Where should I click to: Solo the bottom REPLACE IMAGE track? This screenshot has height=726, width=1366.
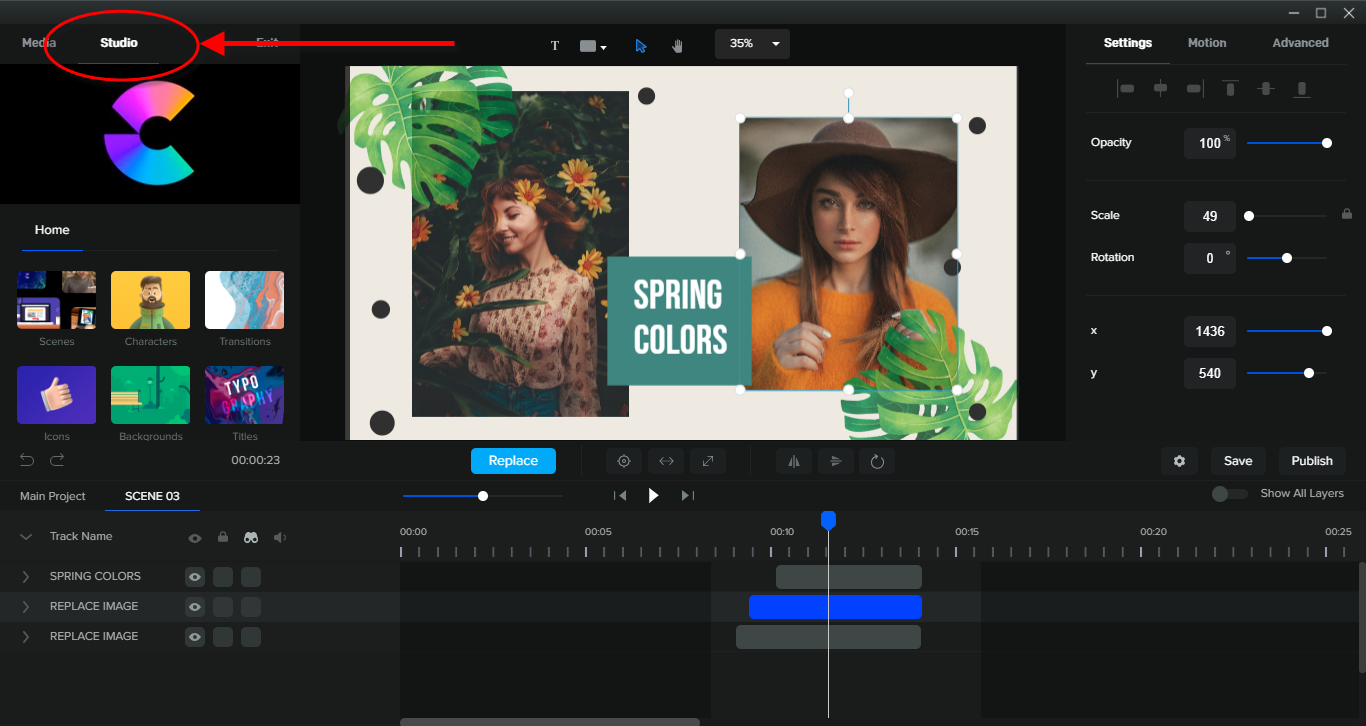pyautogui.click(x=251, y=637)
